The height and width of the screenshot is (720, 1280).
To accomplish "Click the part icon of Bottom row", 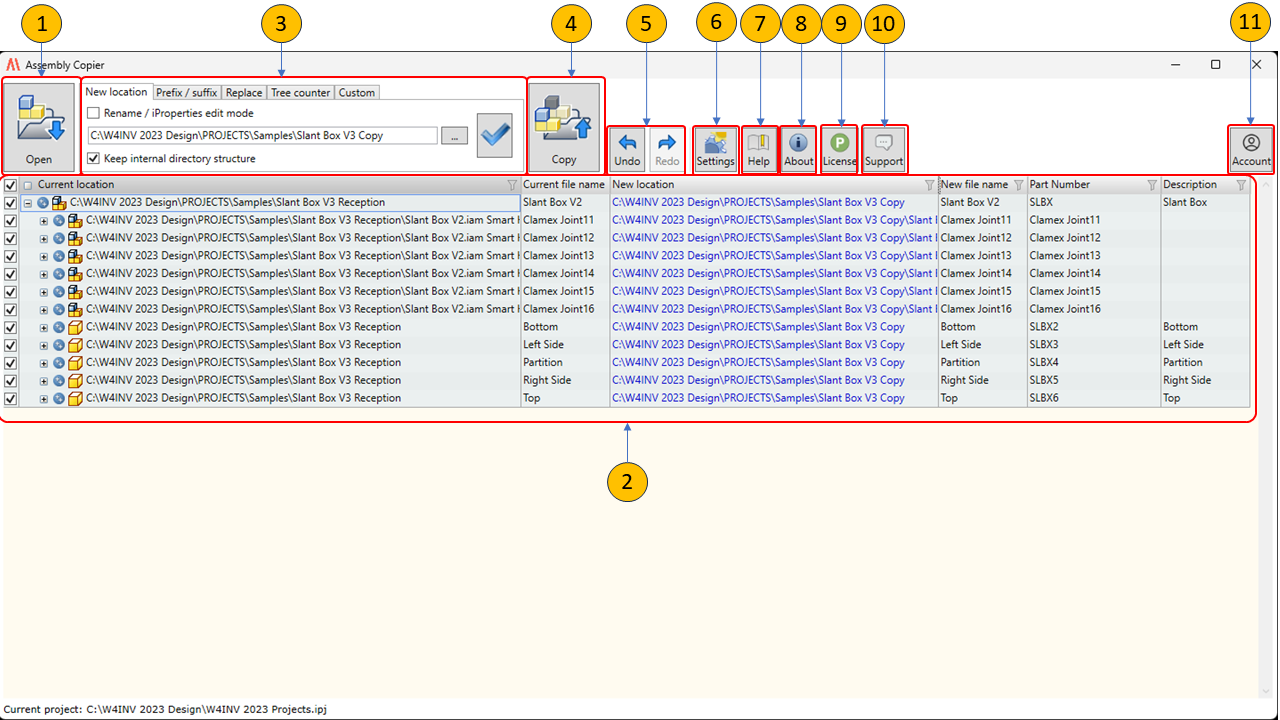I will tap(75, 327).
